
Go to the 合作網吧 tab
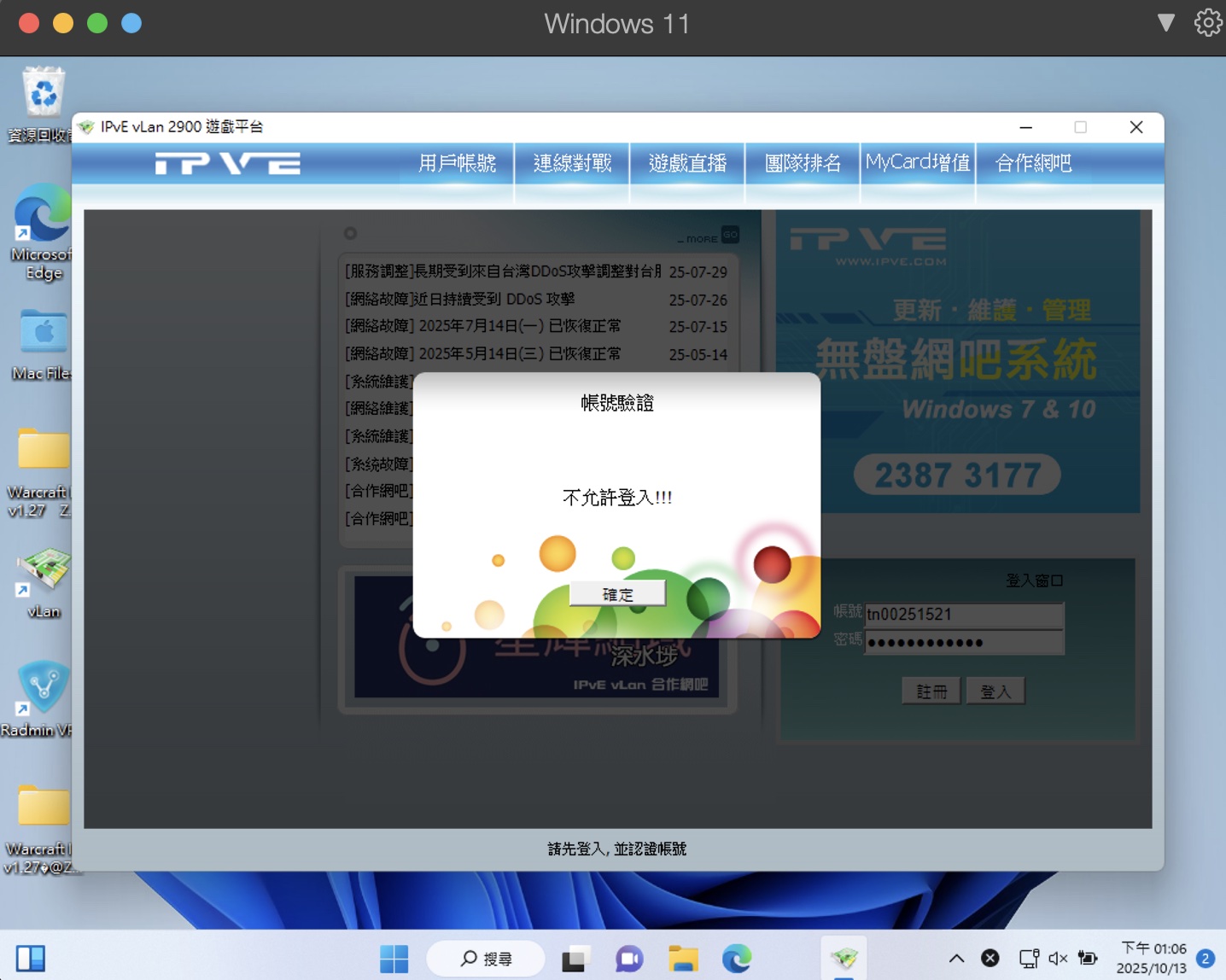1033,163
